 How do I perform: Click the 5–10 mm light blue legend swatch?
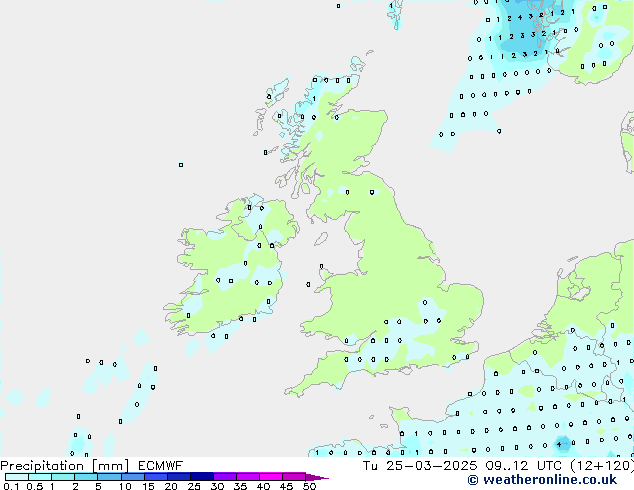109,477
